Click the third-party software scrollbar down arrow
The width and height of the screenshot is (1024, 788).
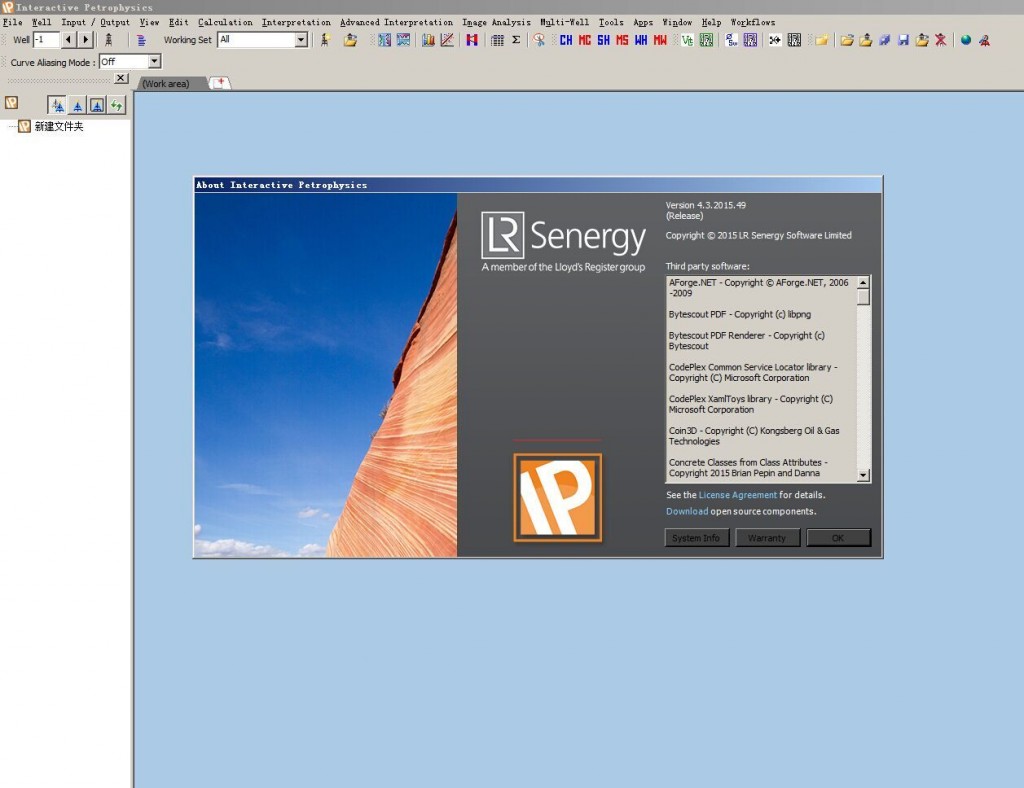pyautogui.click(x=863, y=475)
